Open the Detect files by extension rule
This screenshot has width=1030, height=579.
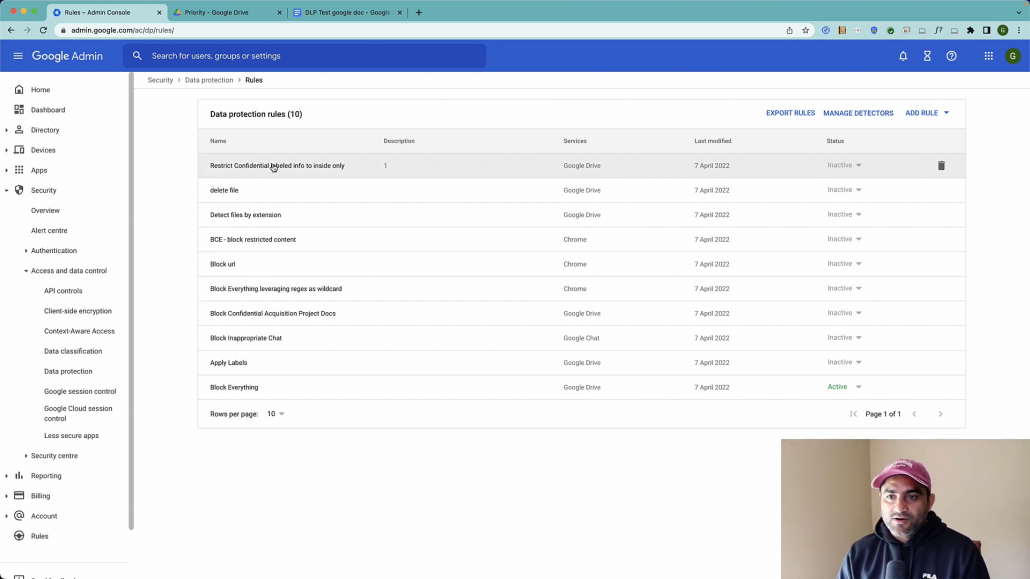[x=246, y=215]
